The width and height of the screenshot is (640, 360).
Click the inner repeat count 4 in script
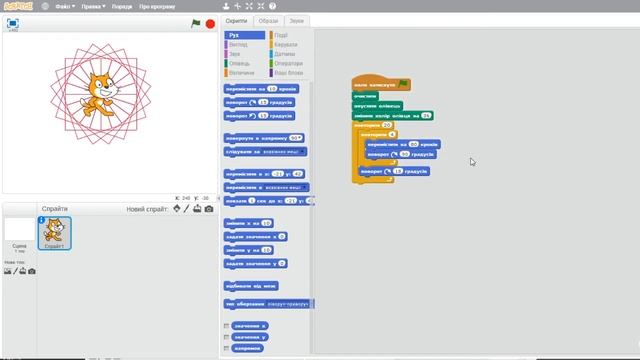click(x=392, y=134)
